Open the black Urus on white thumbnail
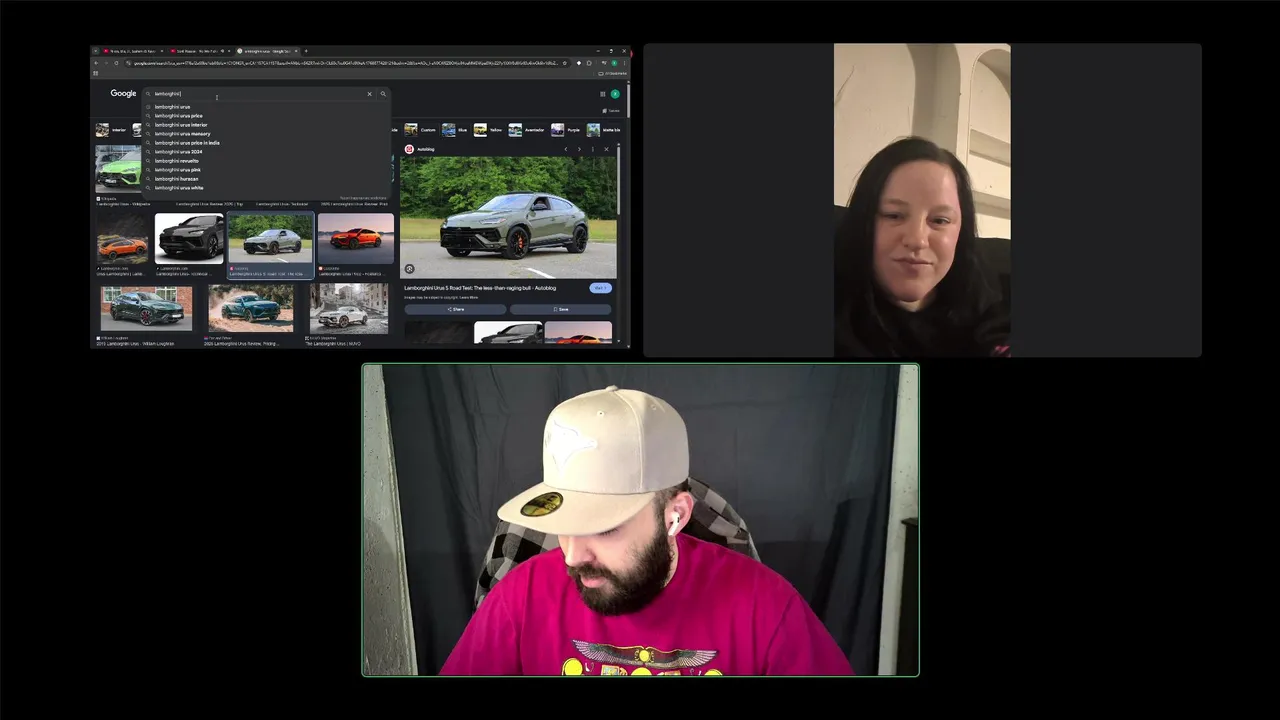The width and height of the screenshot is (1280, 720). 189,239
